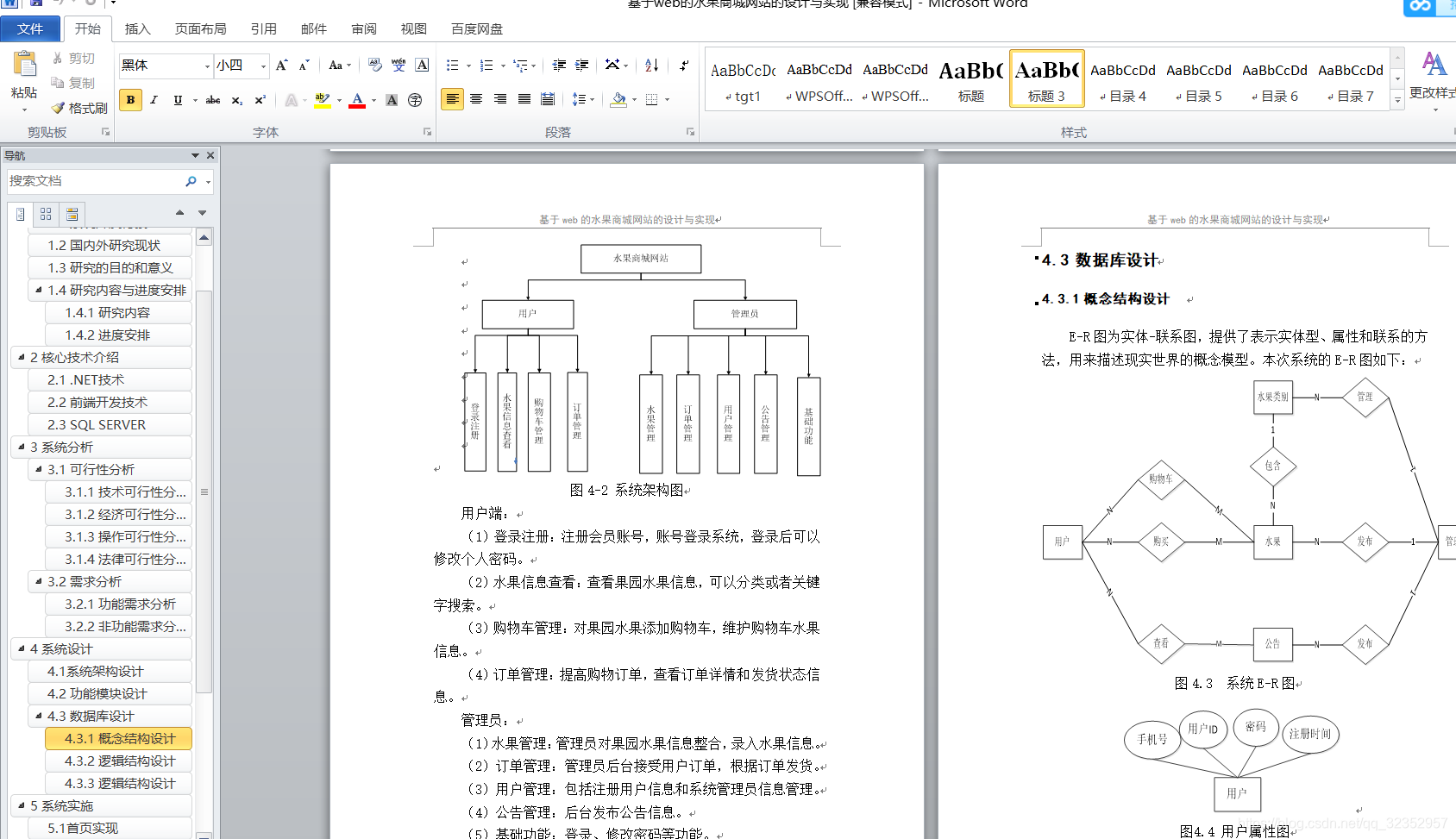
Task: Open the font name dropdown (黑体)
Action: tap(207, 66)
